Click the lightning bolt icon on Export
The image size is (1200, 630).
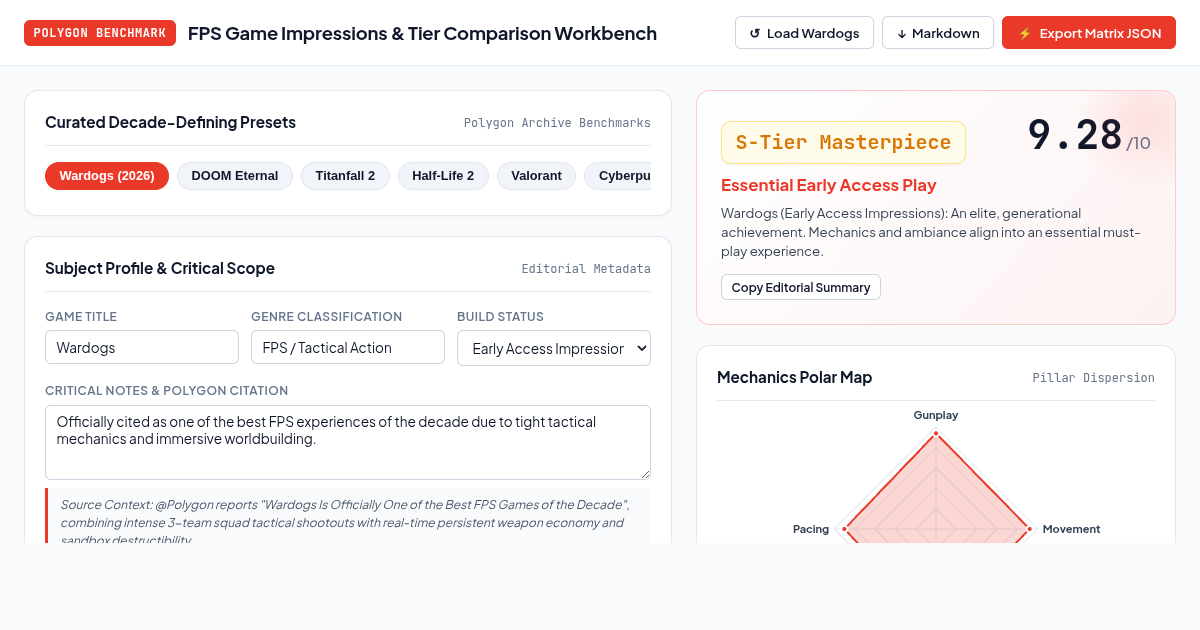(x=1025, y=33)
